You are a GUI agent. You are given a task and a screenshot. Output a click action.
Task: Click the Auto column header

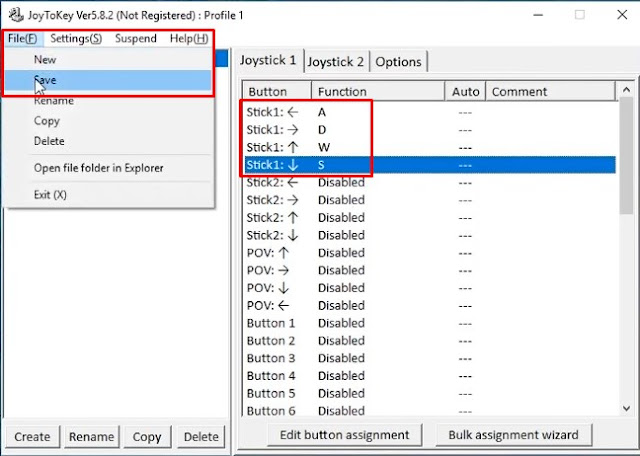click(x=465, y=91)
